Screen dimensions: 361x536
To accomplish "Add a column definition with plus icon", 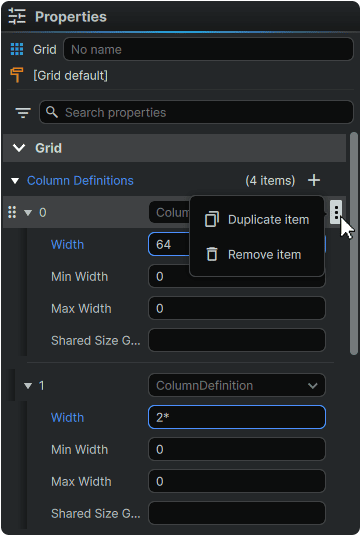I will coord(314,180).
